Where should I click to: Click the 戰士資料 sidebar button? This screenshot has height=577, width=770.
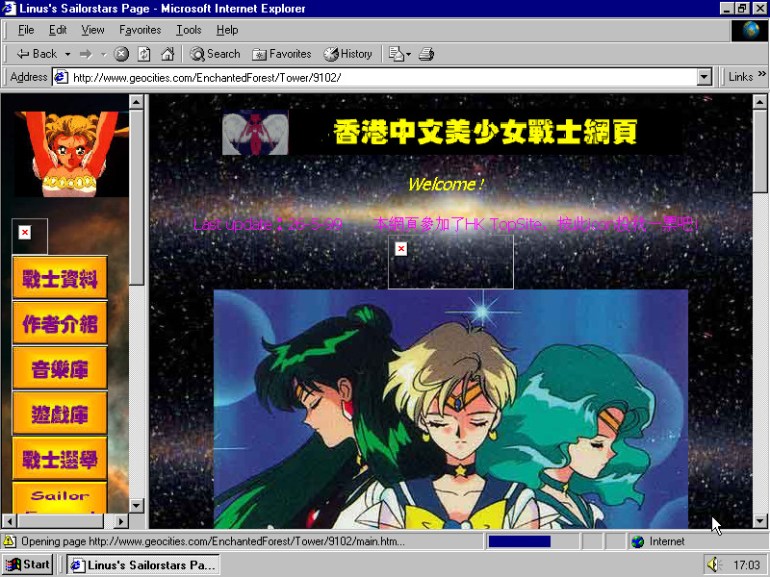tap(59, 278)
